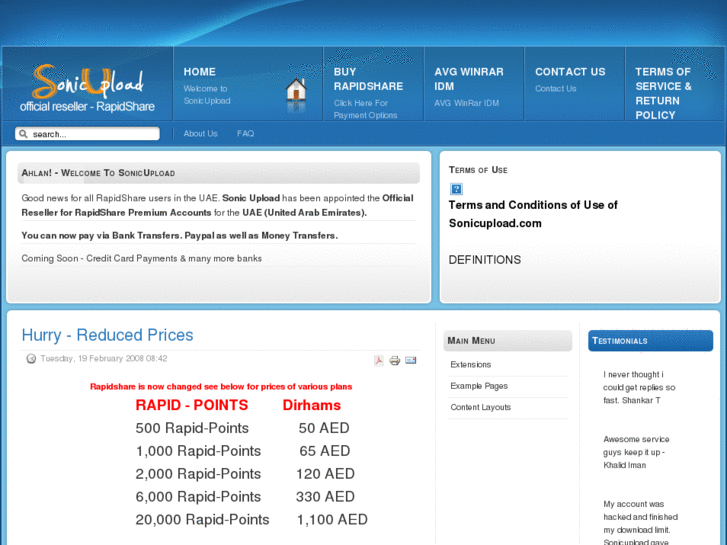
Task: Open the FAQ link
Action: 245,134
